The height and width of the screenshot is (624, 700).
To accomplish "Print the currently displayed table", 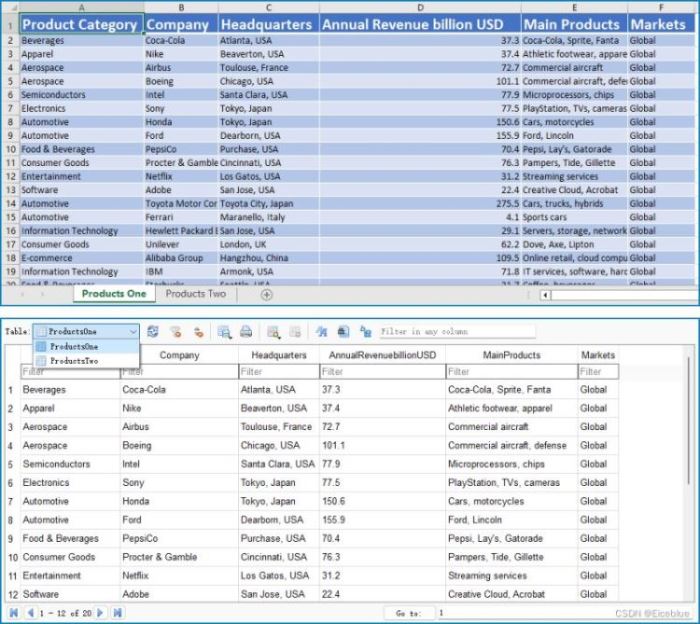I will pos(246,332).
